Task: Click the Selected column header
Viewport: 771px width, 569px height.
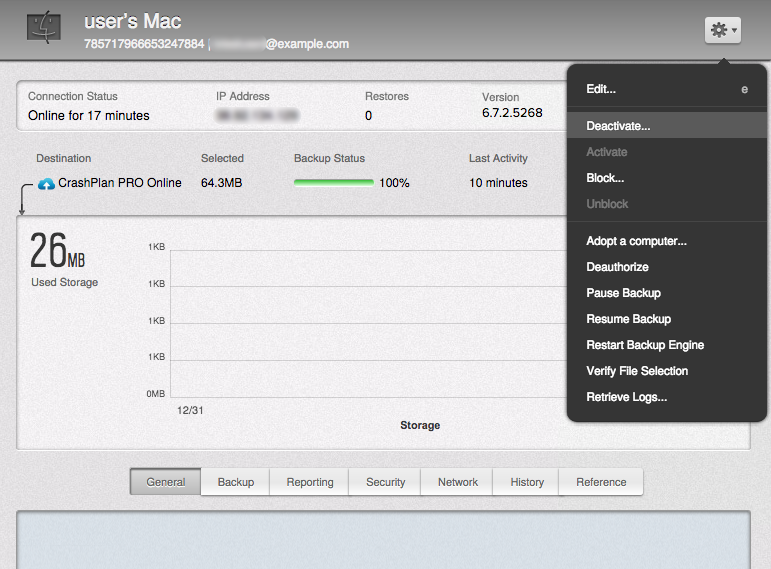Action: coord(222,158)
